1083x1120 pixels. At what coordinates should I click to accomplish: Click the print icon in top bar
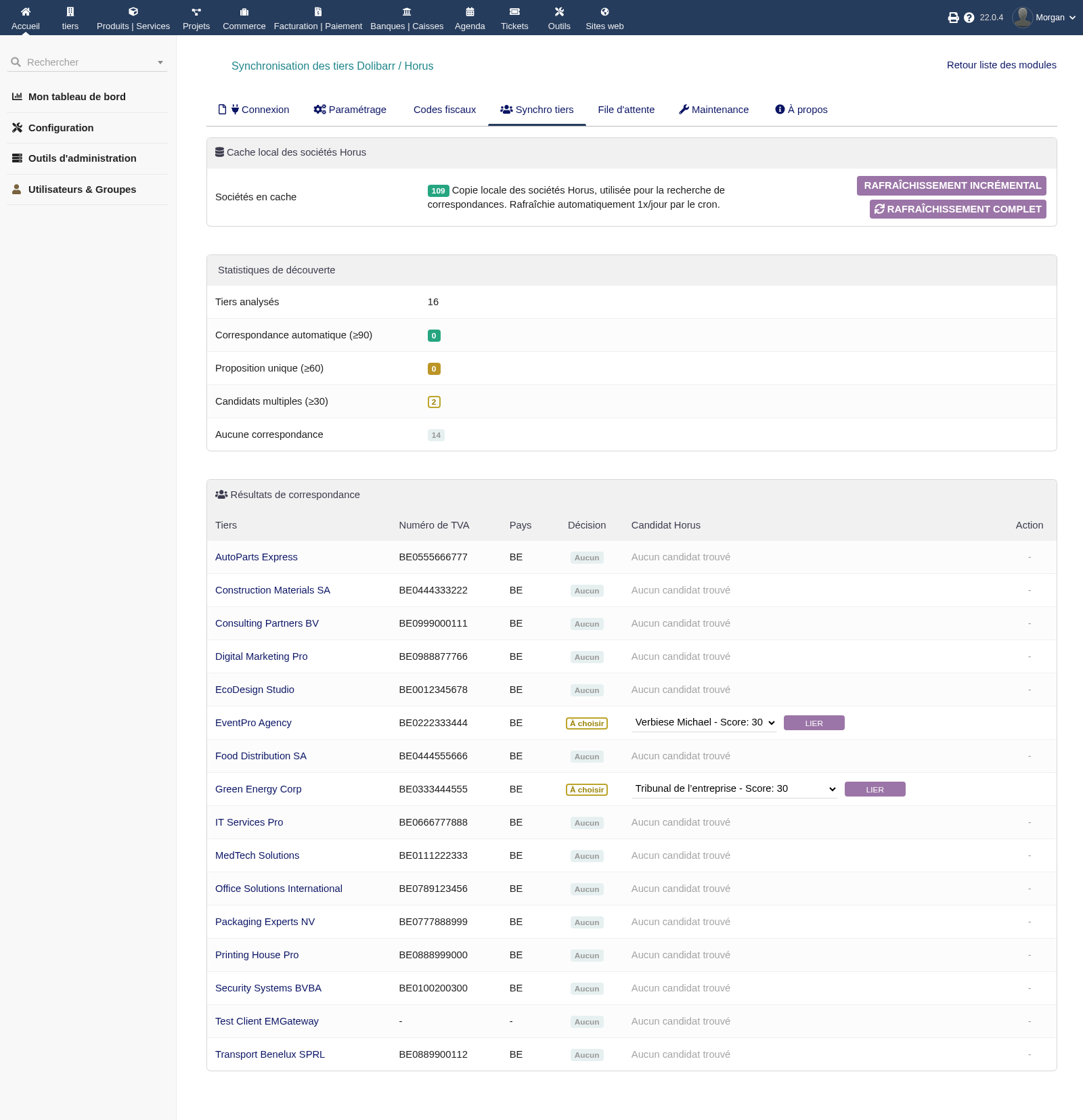pos(953,18)
